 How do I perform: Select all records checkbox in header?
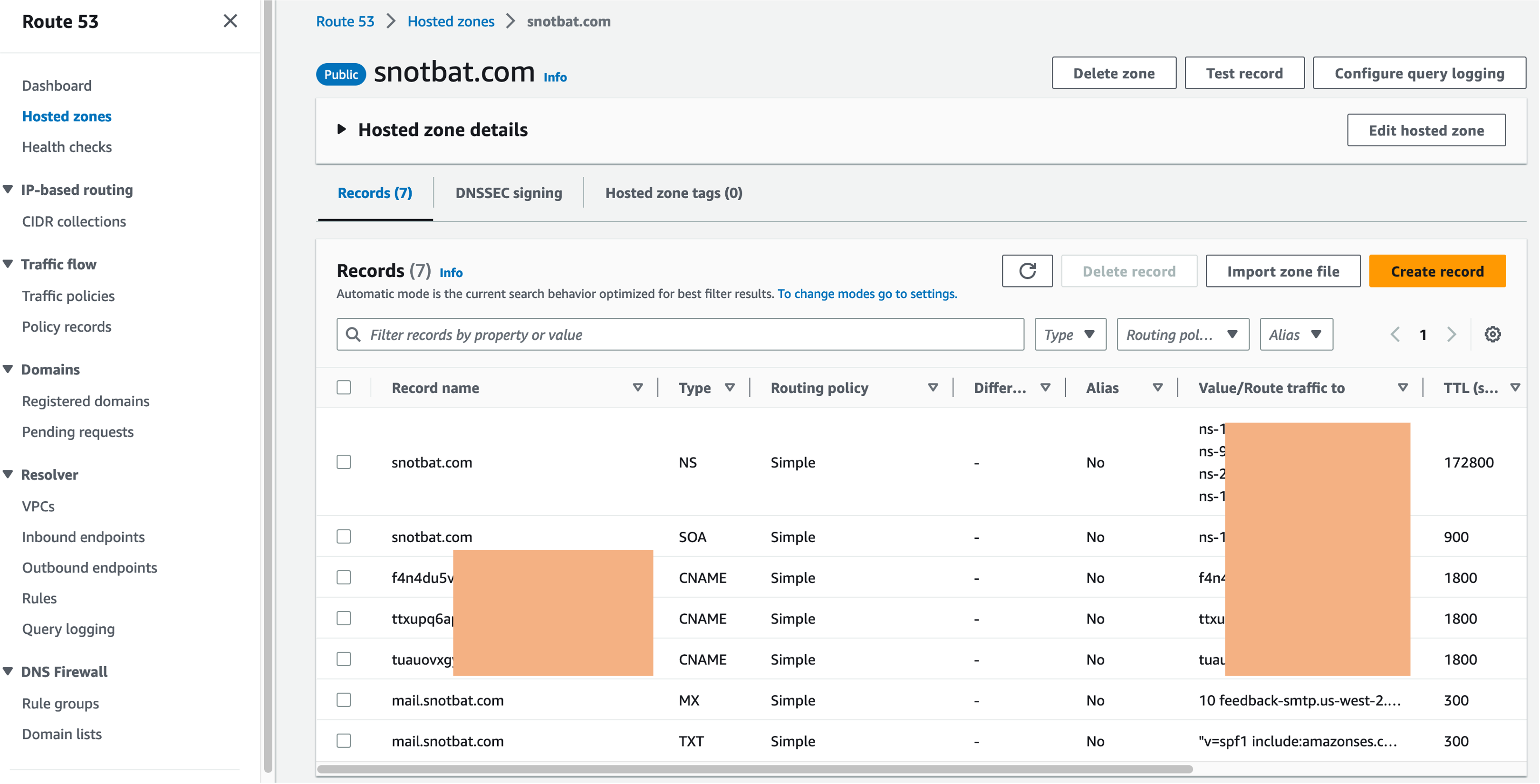click(344, 388)
